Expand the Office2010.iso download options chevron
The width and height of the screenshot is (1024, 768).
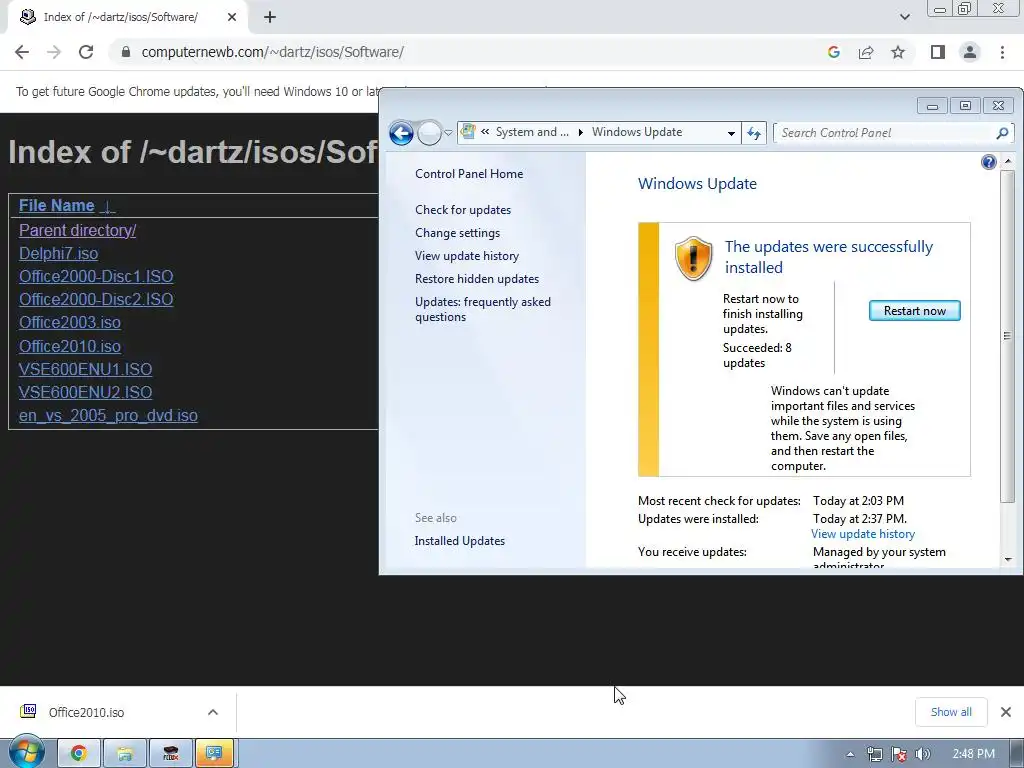tap(213, 712)
